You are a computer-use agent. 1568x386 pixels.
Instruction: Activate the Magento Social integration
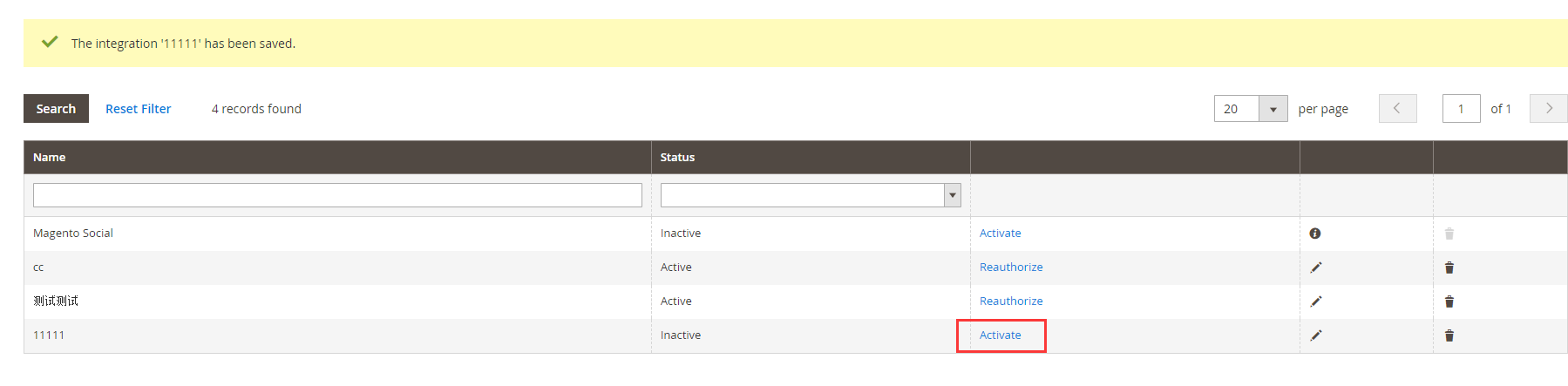pyautogui.click(x=1000, y=234)
